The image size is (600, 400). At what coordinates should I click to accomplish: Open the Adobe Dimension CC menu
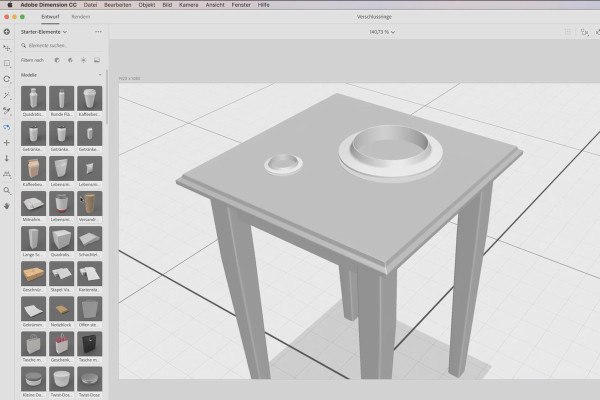(49, 5)
